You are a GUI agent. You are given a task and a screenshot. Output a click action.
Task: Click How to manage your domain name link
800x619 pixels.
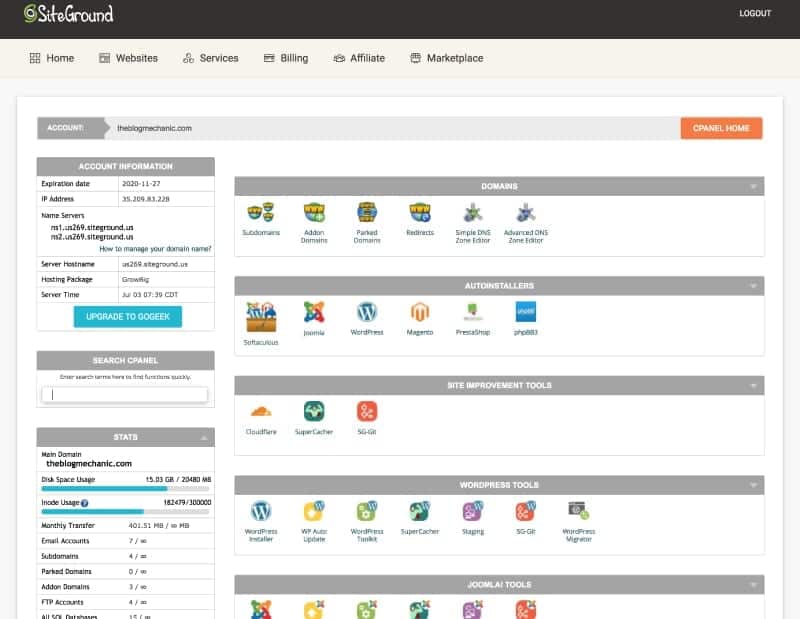point(155,248)
